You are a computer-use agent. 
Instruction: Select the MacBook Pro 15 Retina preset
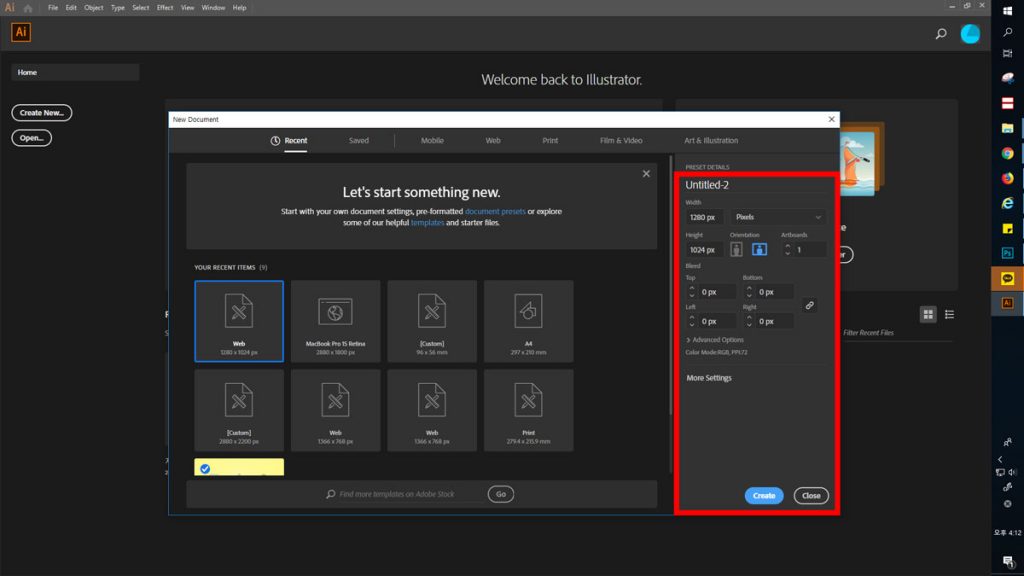(x=335, y=321)
